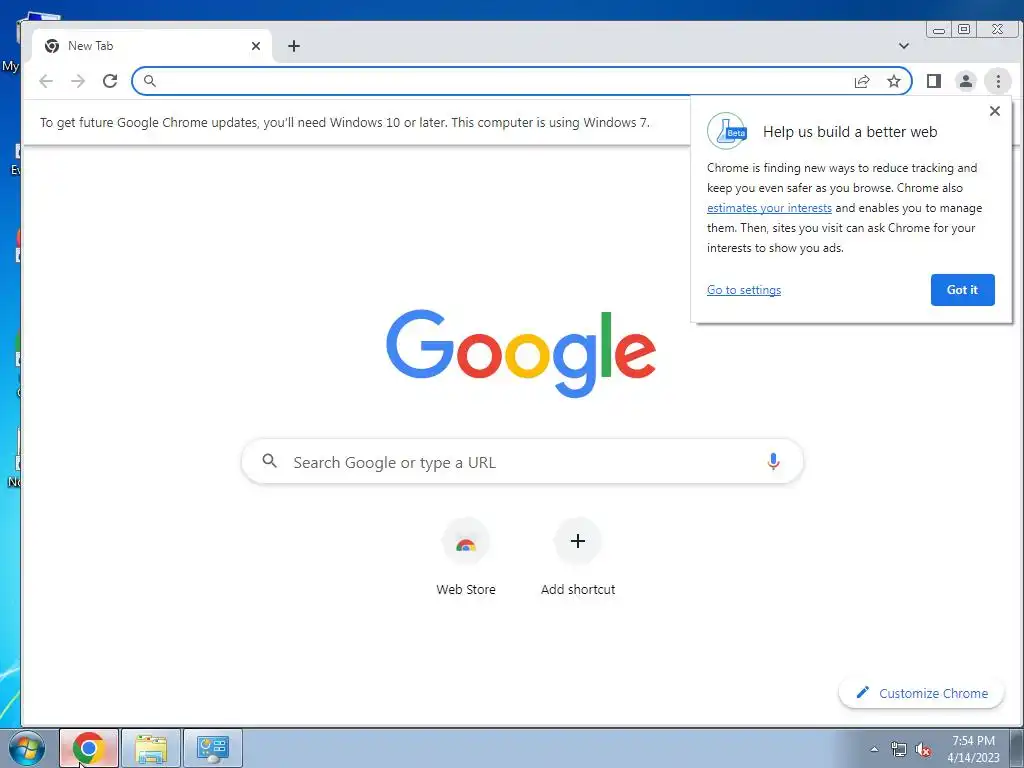Click the Help us build a better web heading
The image size is (1024, 768).
pos(850,131)
